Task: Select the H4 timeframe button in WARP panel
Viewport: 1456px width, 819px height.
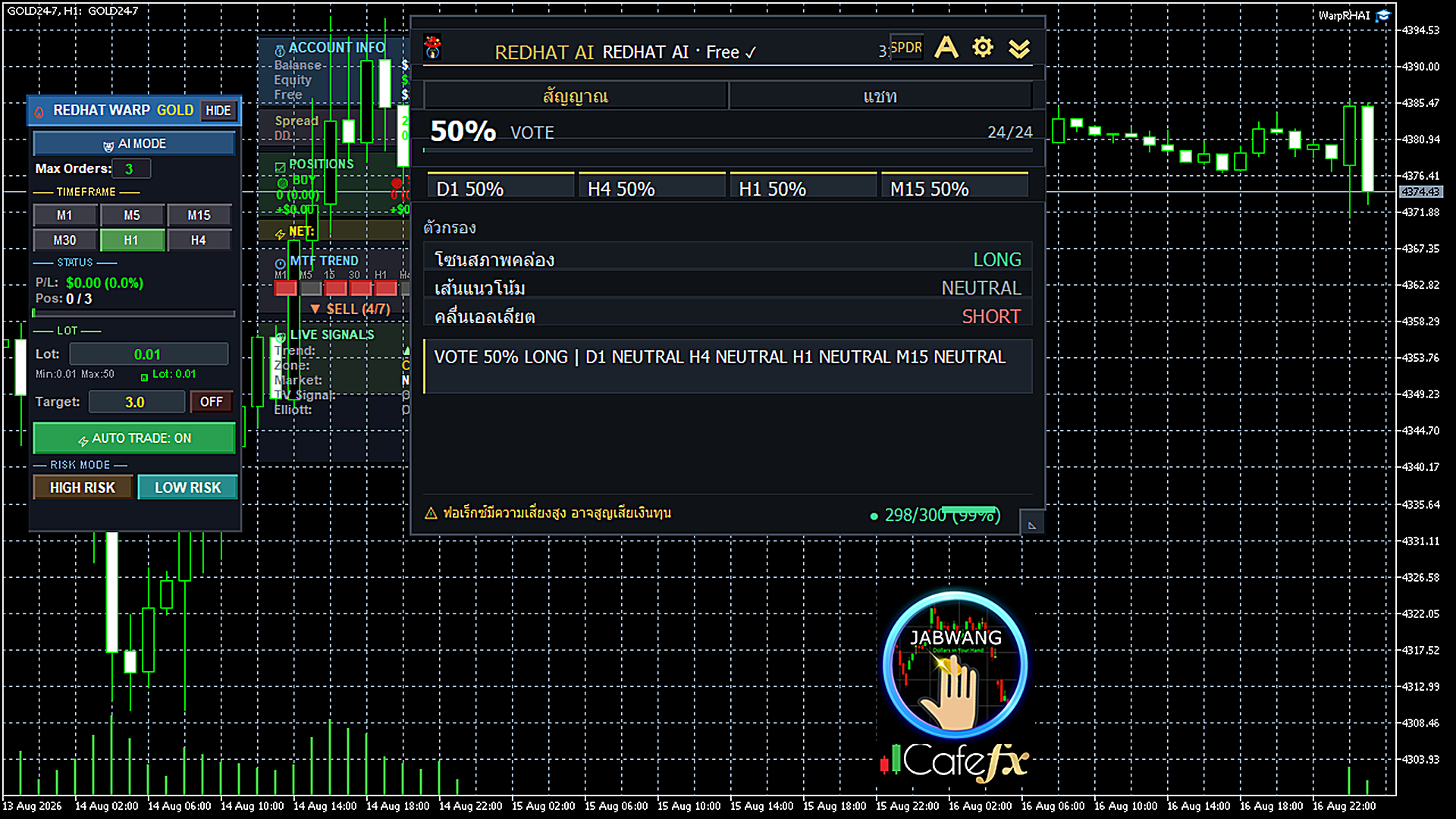Action: (x=199, y=240)
